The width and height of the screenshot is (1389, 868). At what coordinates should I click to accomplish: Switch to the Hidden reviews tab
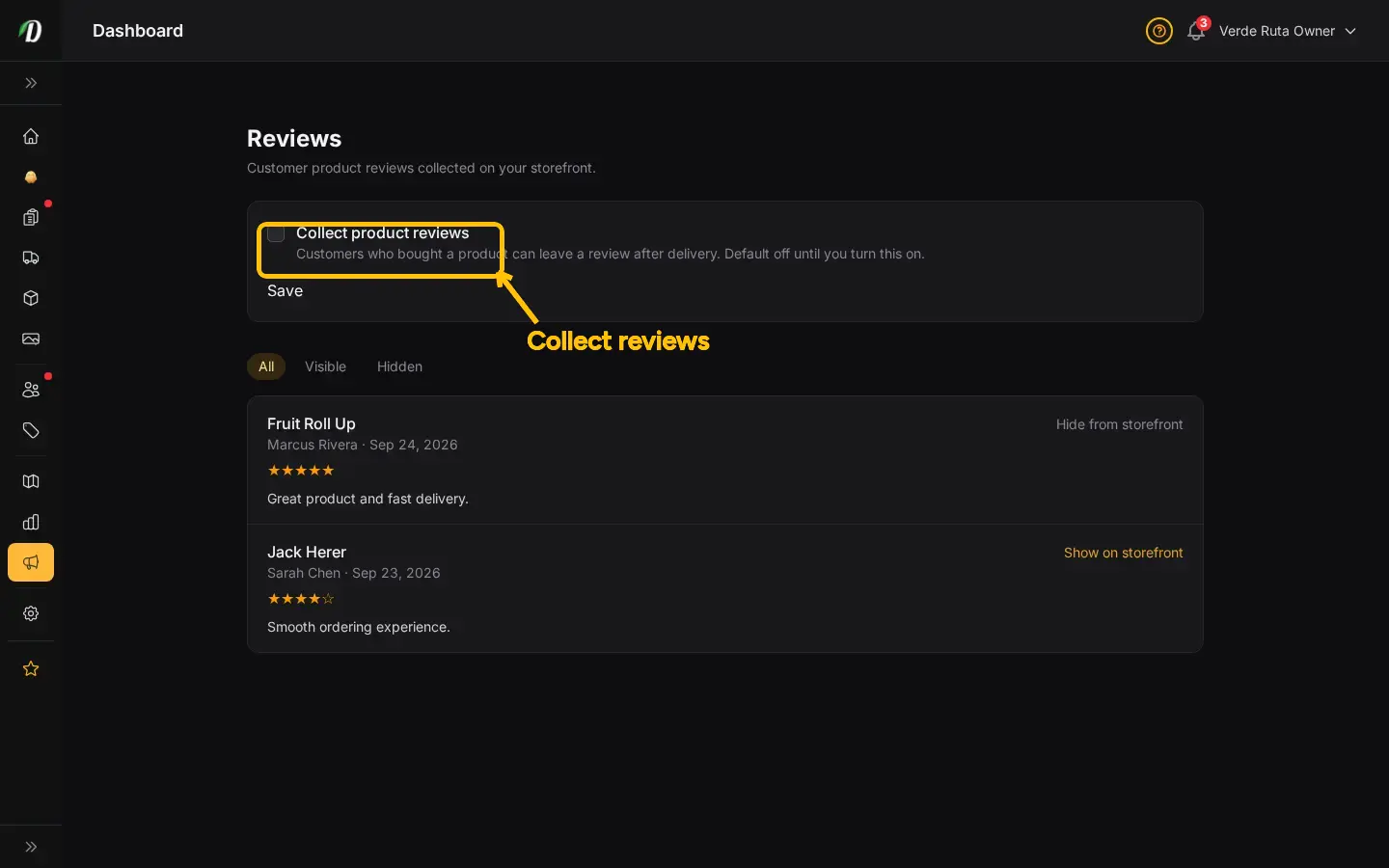(x=399, y=366)
